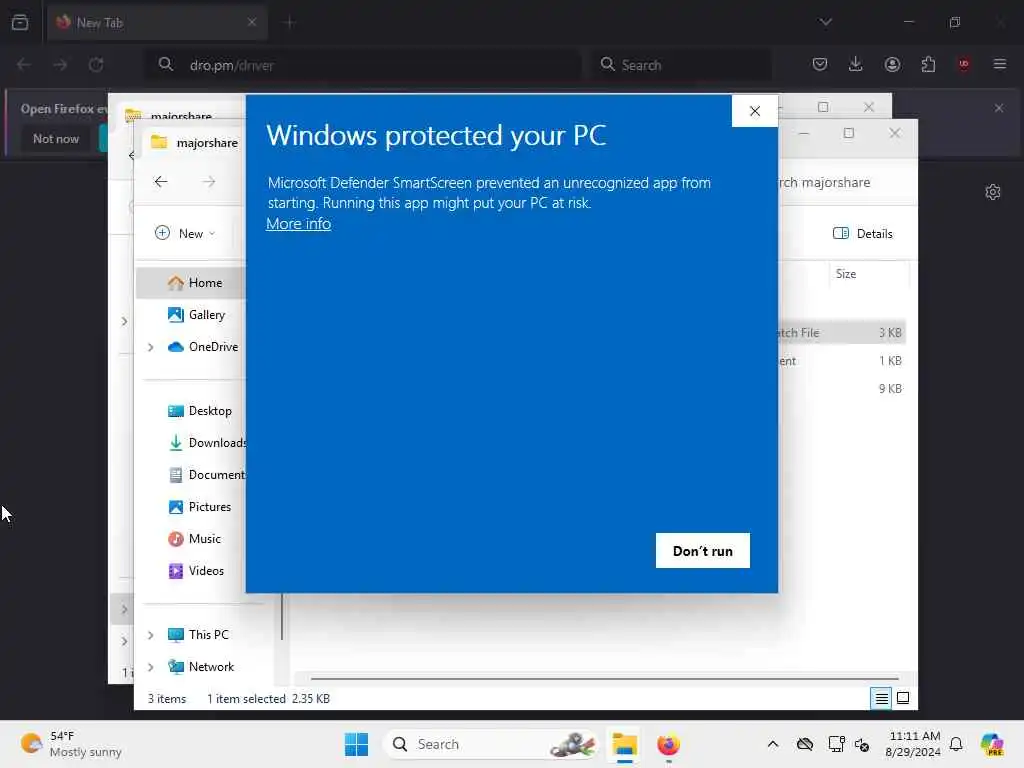1024x768 pixels.
Task: Click the Don't run button
Action: point(703,551)
